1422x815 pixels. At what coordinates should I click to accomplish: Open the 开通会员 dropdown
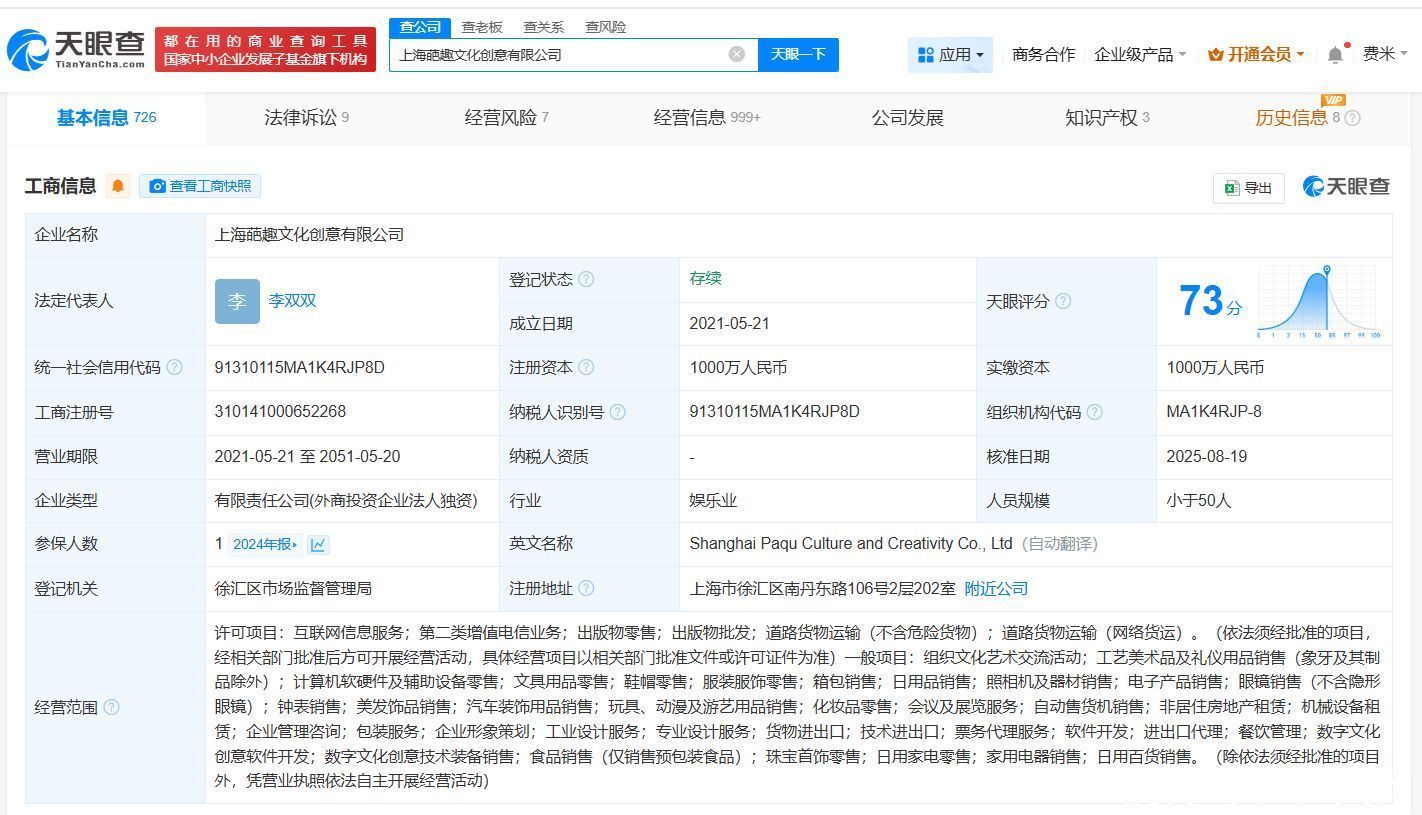click(x=1256, y=55)
